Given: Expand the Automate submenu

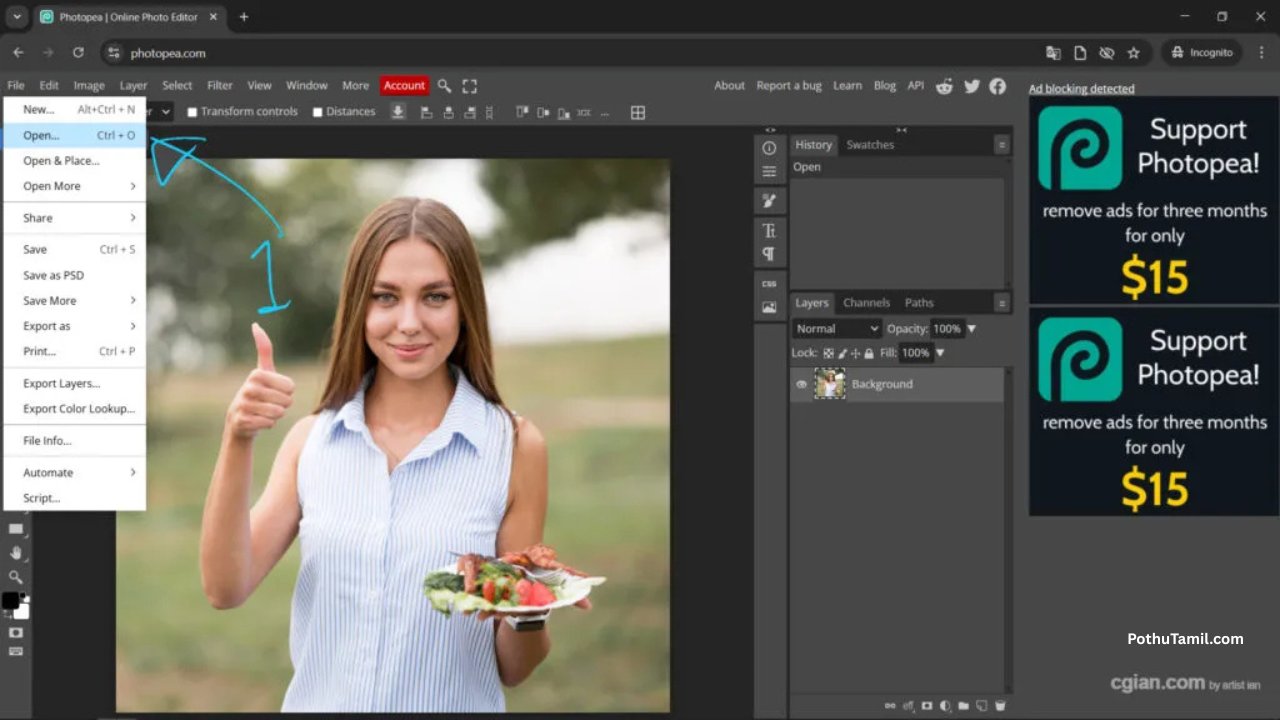Looking at the screenshot, I should point(75,472).
